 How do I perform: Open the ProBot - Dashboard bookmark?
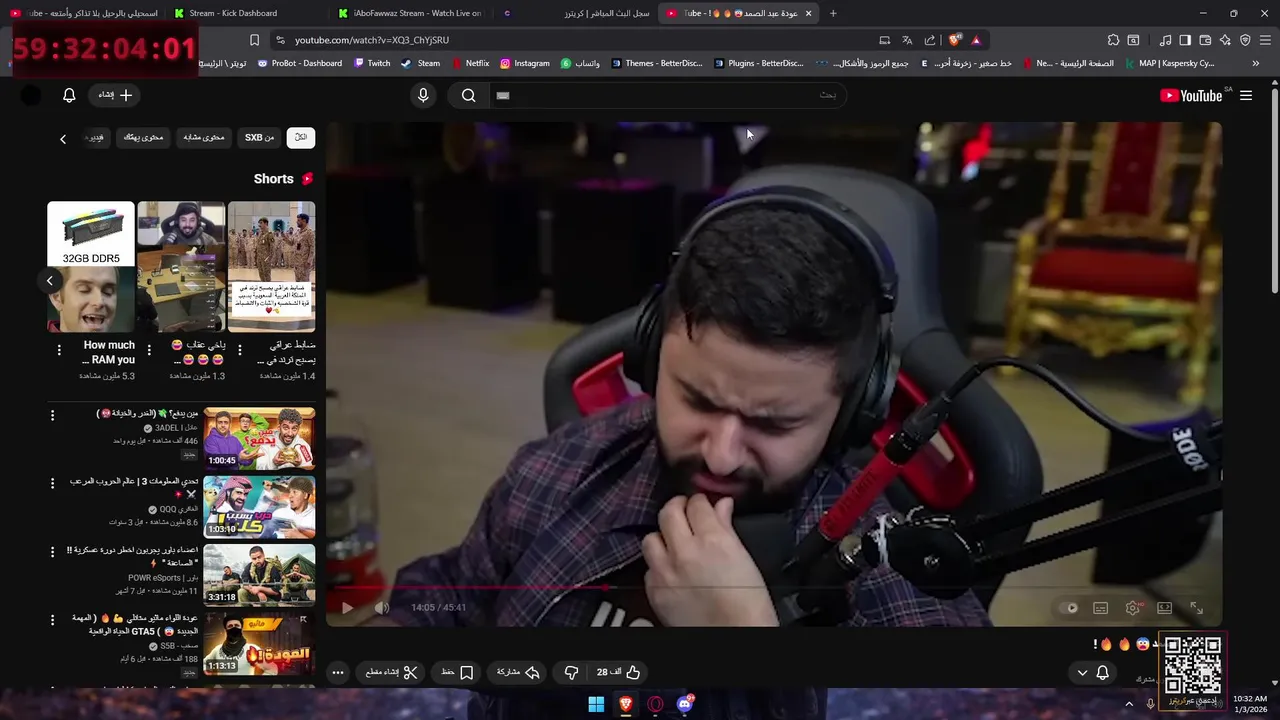coord(299,63)
